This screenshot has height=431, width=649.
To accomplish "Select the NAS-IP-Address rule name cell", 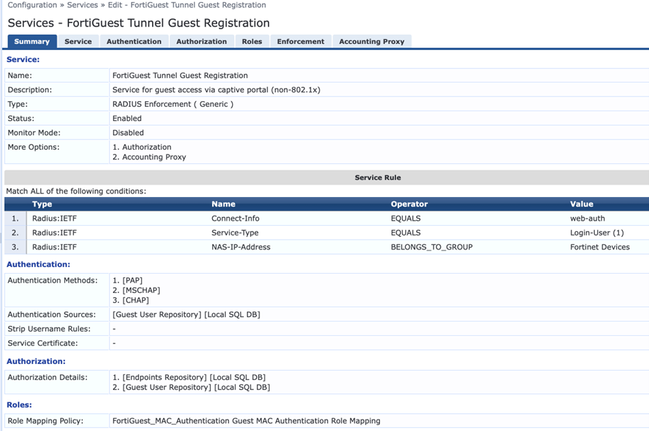I will pyautogui.click(x=241, y=247).
